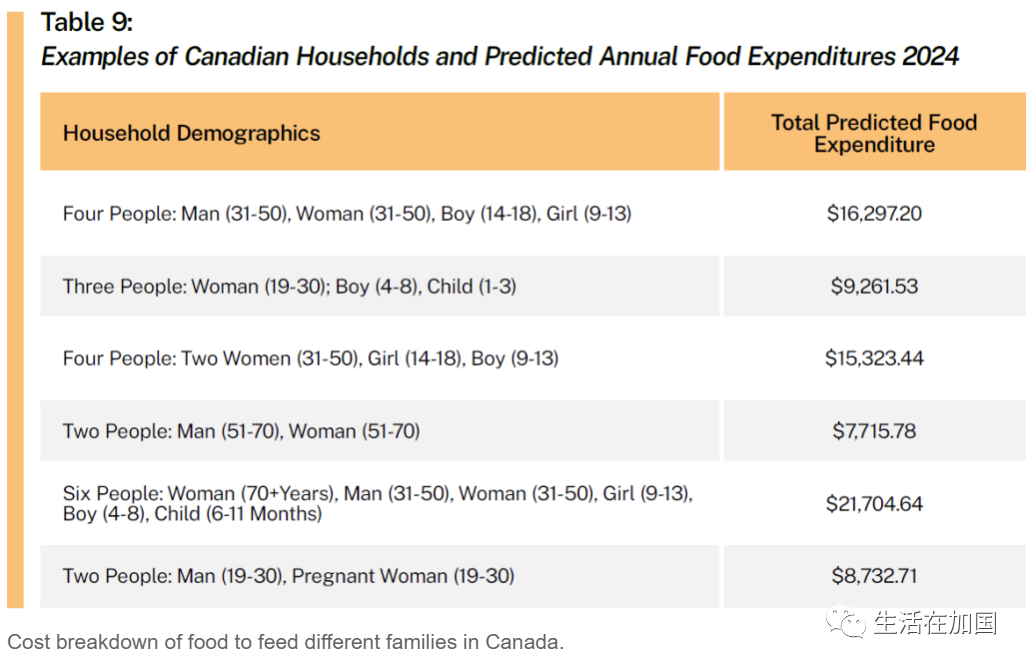1031x668 pixels.
Task: Click the $9,261.53 expenditure value
Action: click(x=874, y=287)
